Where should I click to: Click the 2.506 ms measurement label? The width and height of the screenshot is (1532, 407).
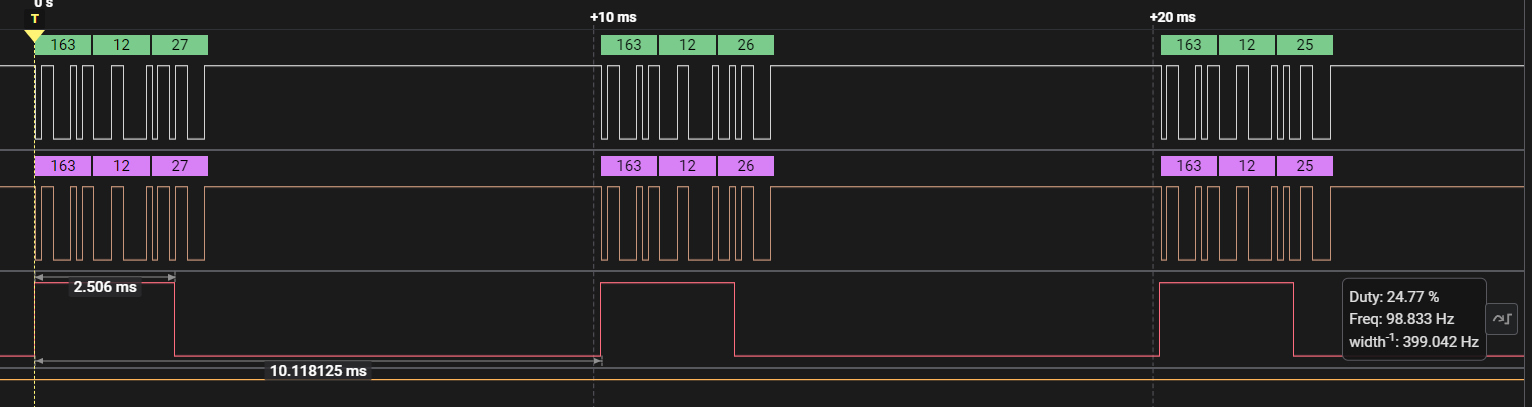104,287
